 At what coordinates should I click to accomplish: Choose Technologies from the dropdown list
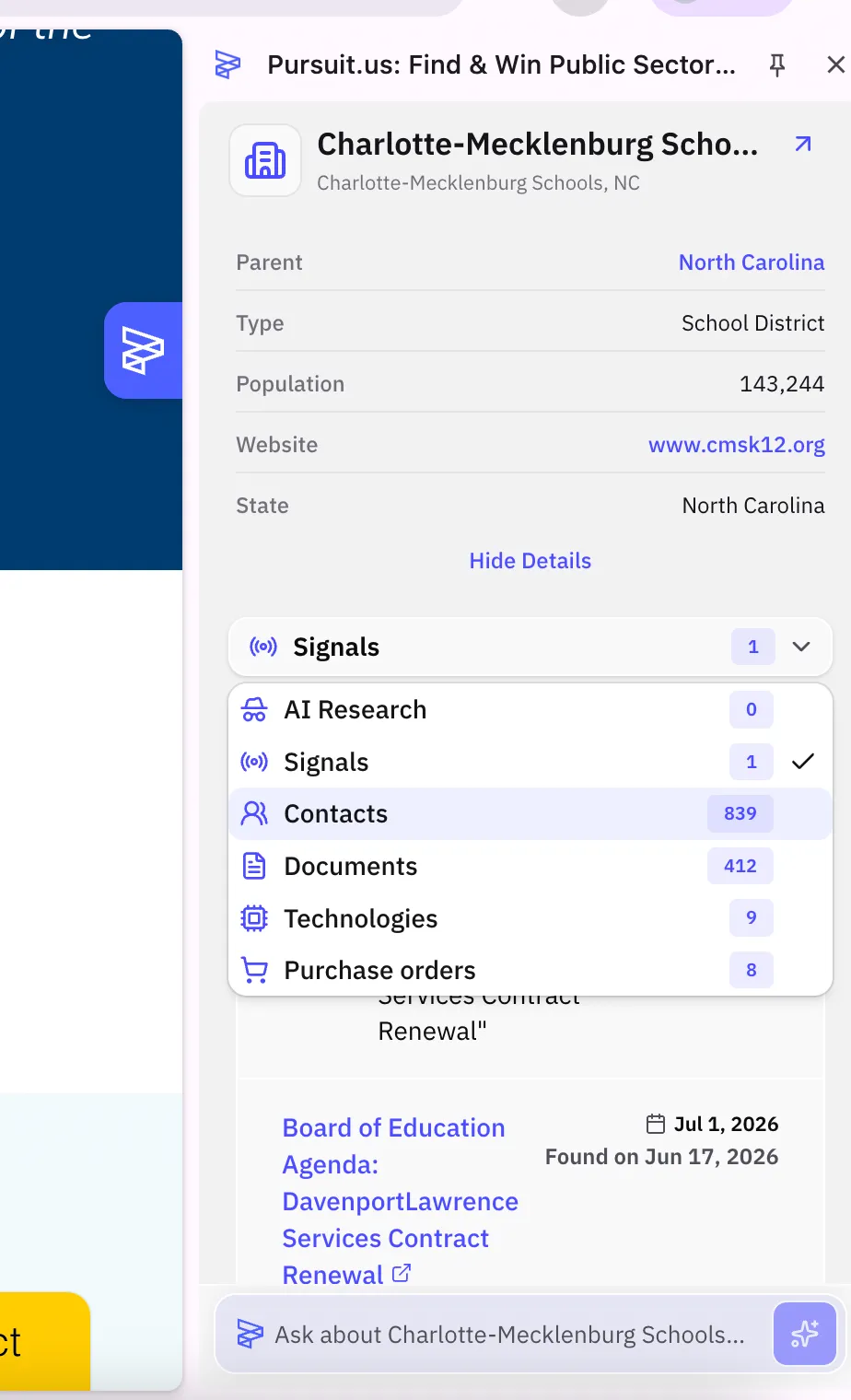(x=530, y=918)
